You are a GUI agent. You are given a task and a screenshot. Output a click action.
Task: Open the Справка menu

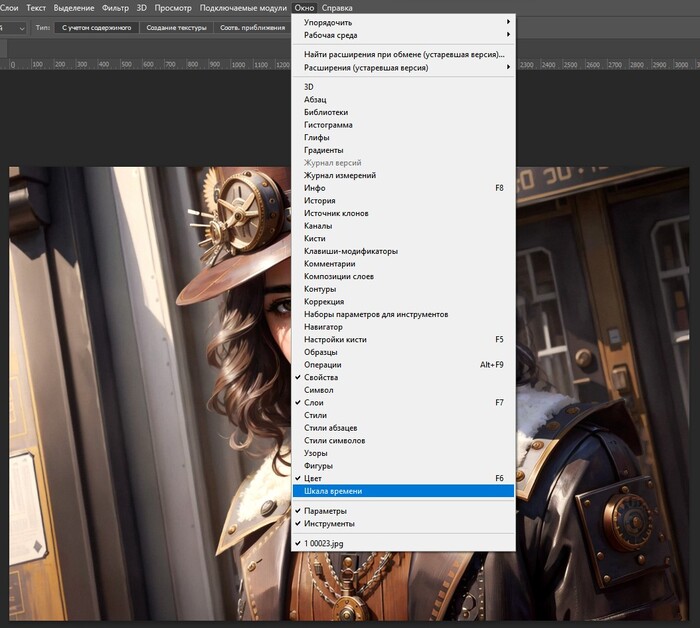(337, 8)
